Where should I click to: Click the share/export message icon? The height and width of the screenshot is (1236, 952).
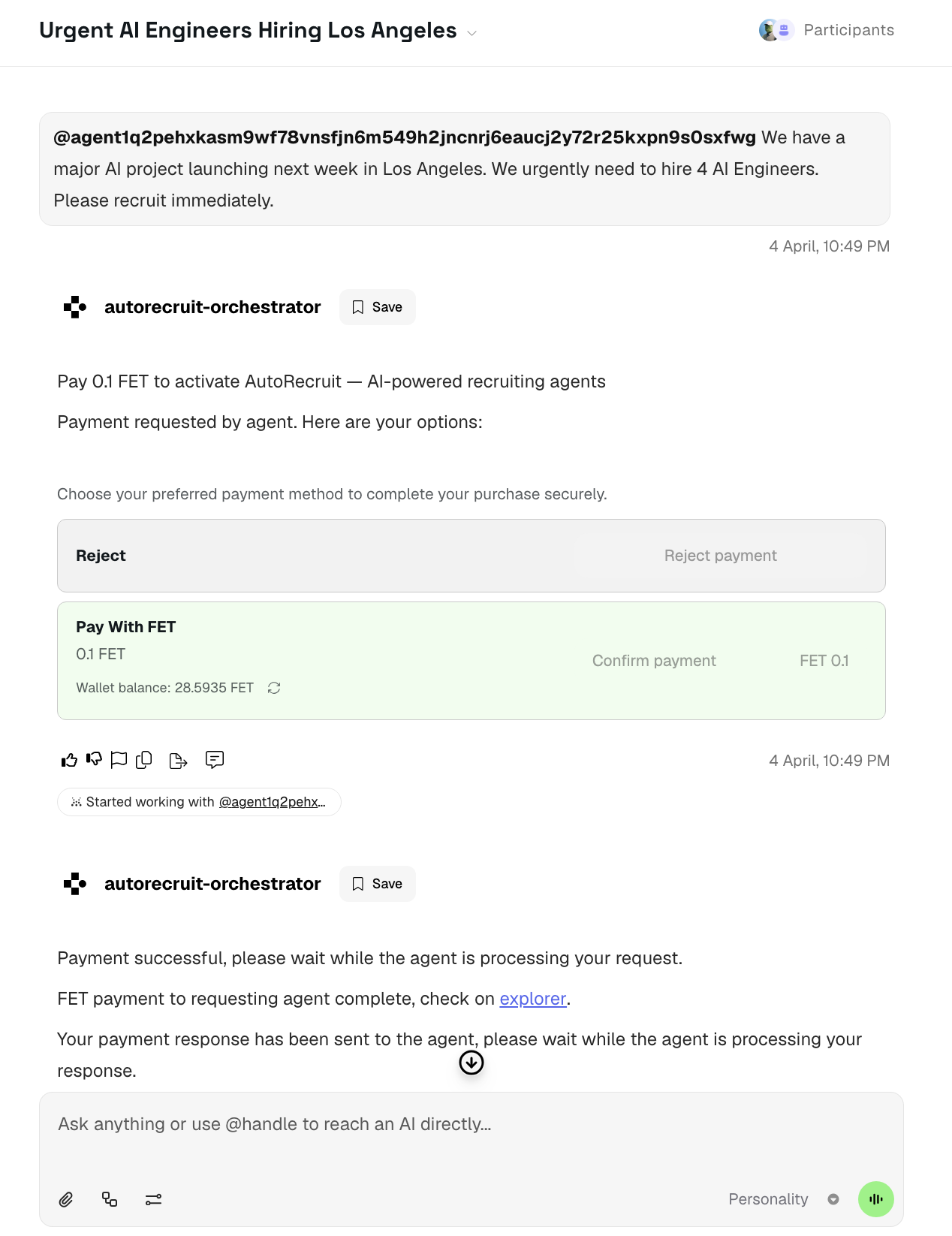pos(178,761)
